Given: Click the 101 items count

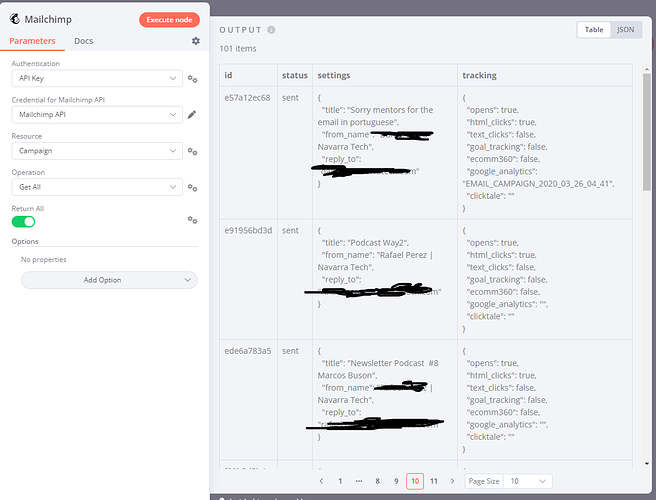Looking at the screenshot, I should click(x=238, y=49).
